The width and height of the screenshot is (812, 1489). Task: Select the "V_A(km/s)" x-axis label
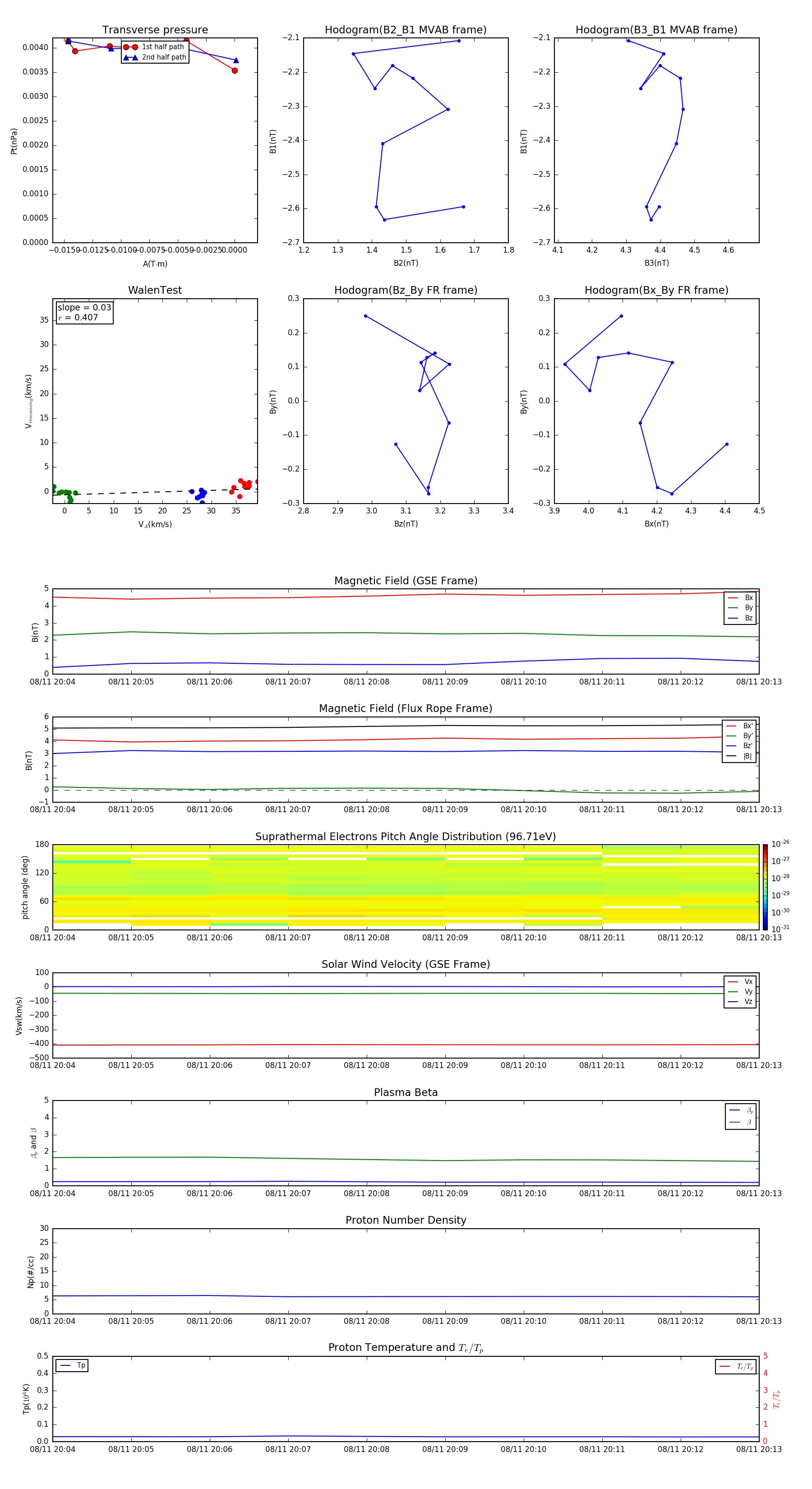[x=155, y=524]
